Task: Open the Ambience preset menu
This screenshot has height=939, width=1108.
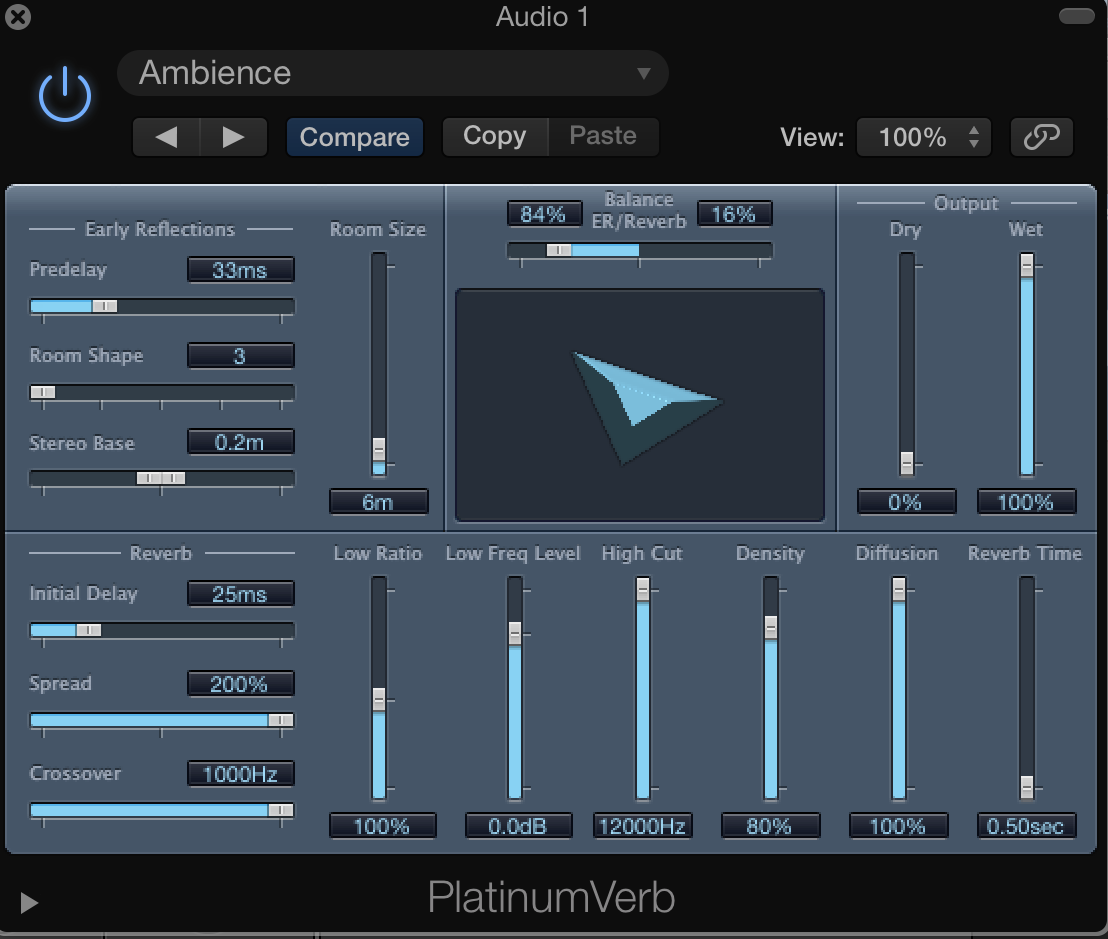Action: pyautogui.click(x=393, y=72)
